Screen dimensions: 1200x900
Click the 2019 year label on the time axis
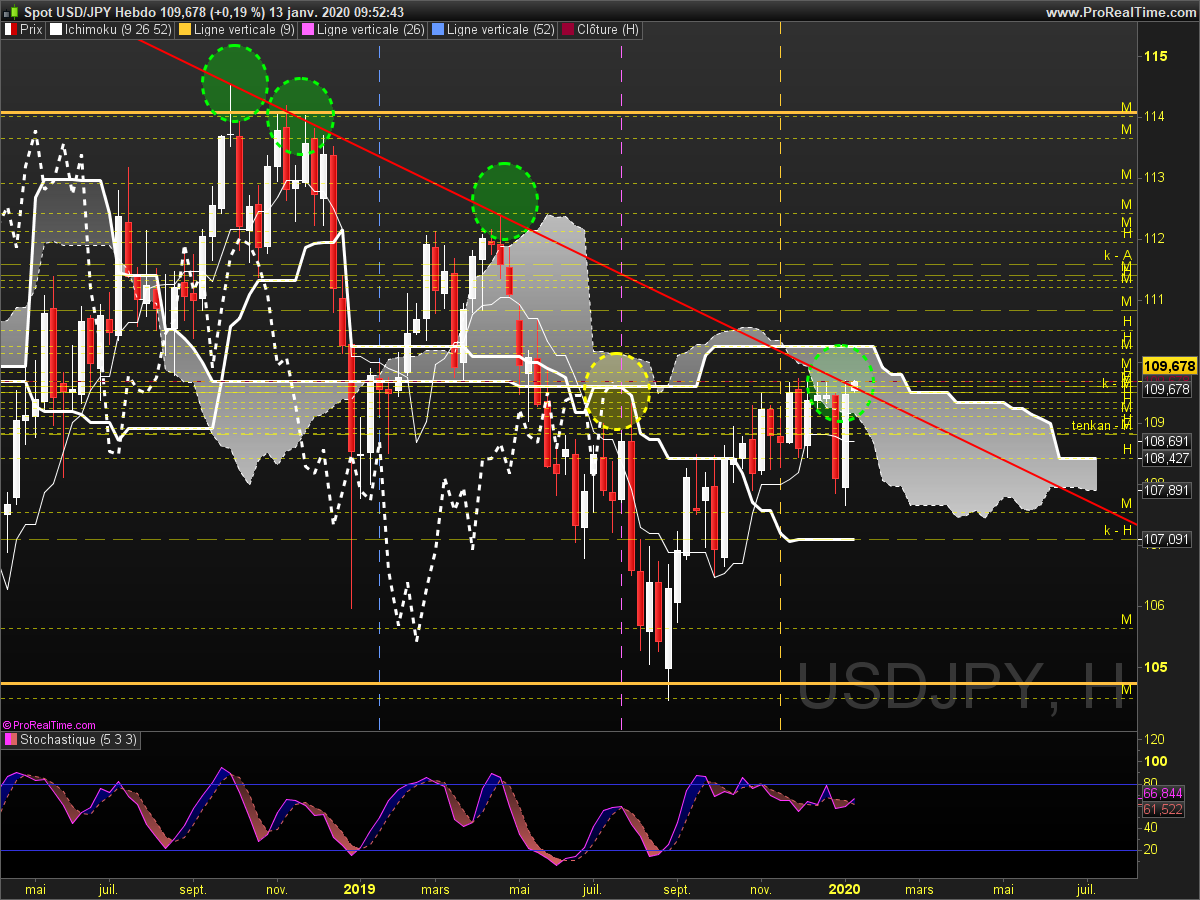tap(358, 888)
